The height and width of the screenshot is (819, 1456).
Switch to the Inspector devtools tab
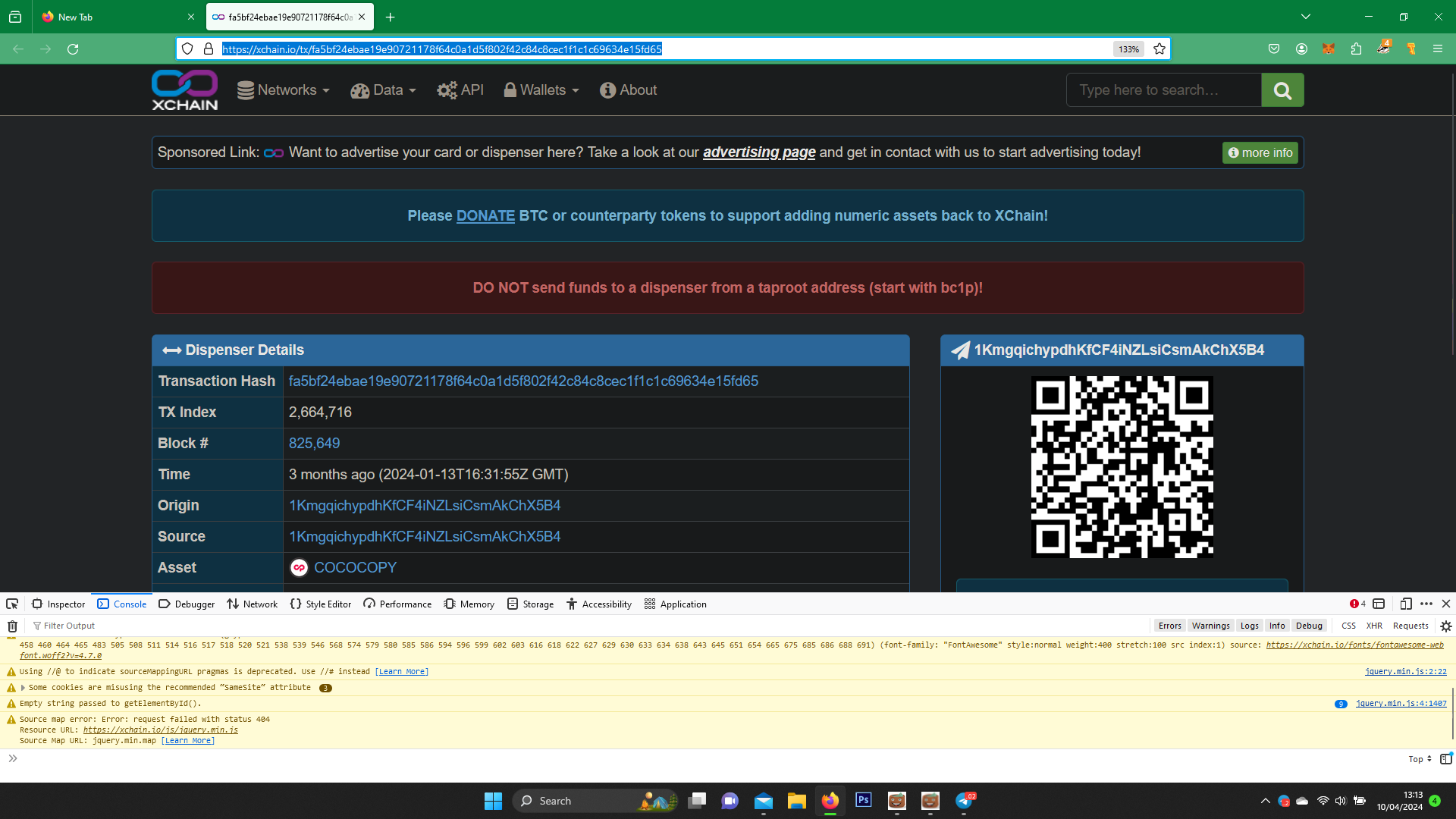point(58,604)
